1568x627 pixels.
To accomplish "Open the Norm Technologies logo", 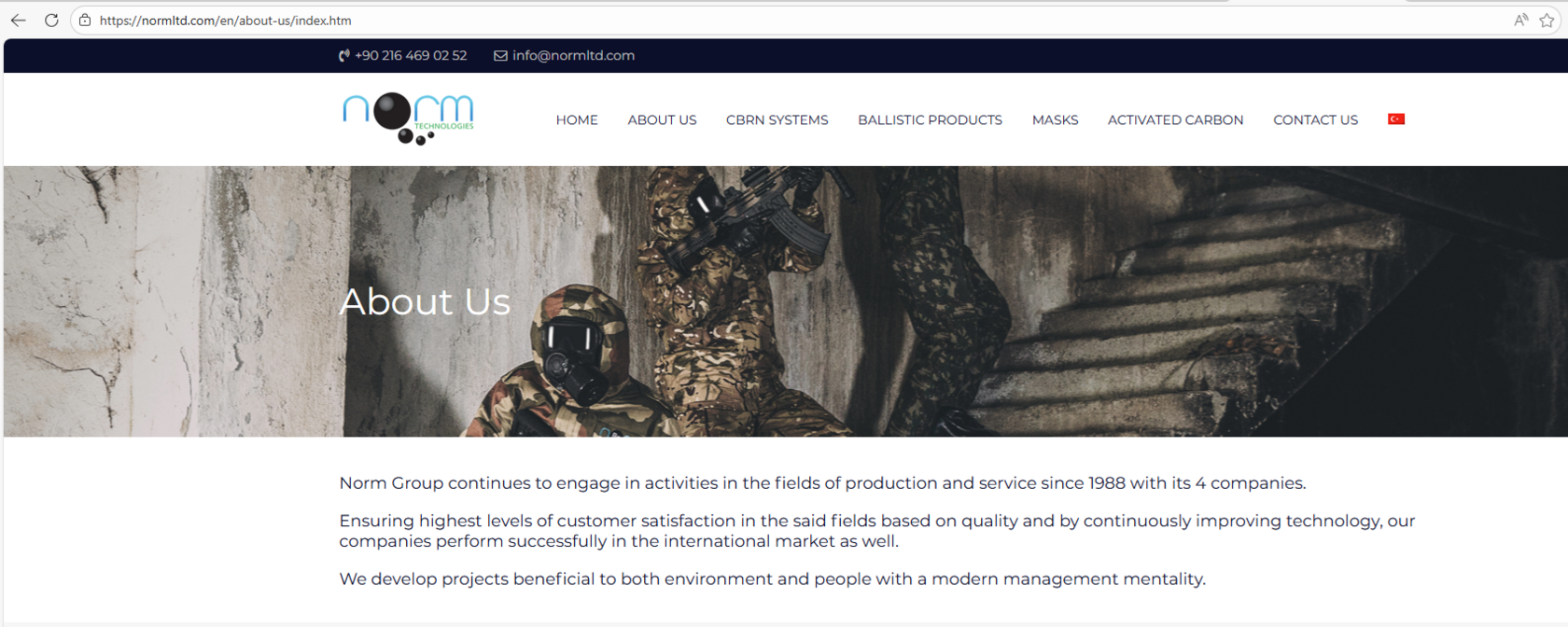I will pyautogui.click(x=409, y=119).
